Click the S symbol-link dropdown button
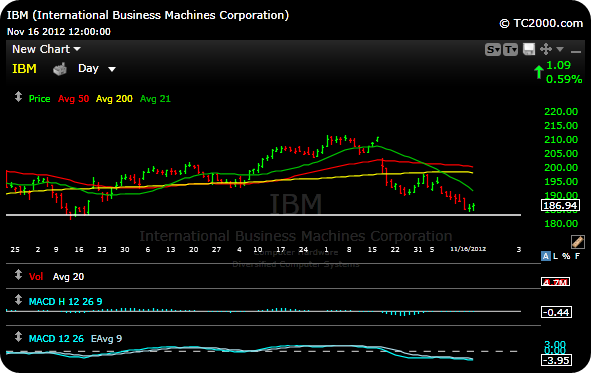 pyautogui.click(x=493, y=49)
